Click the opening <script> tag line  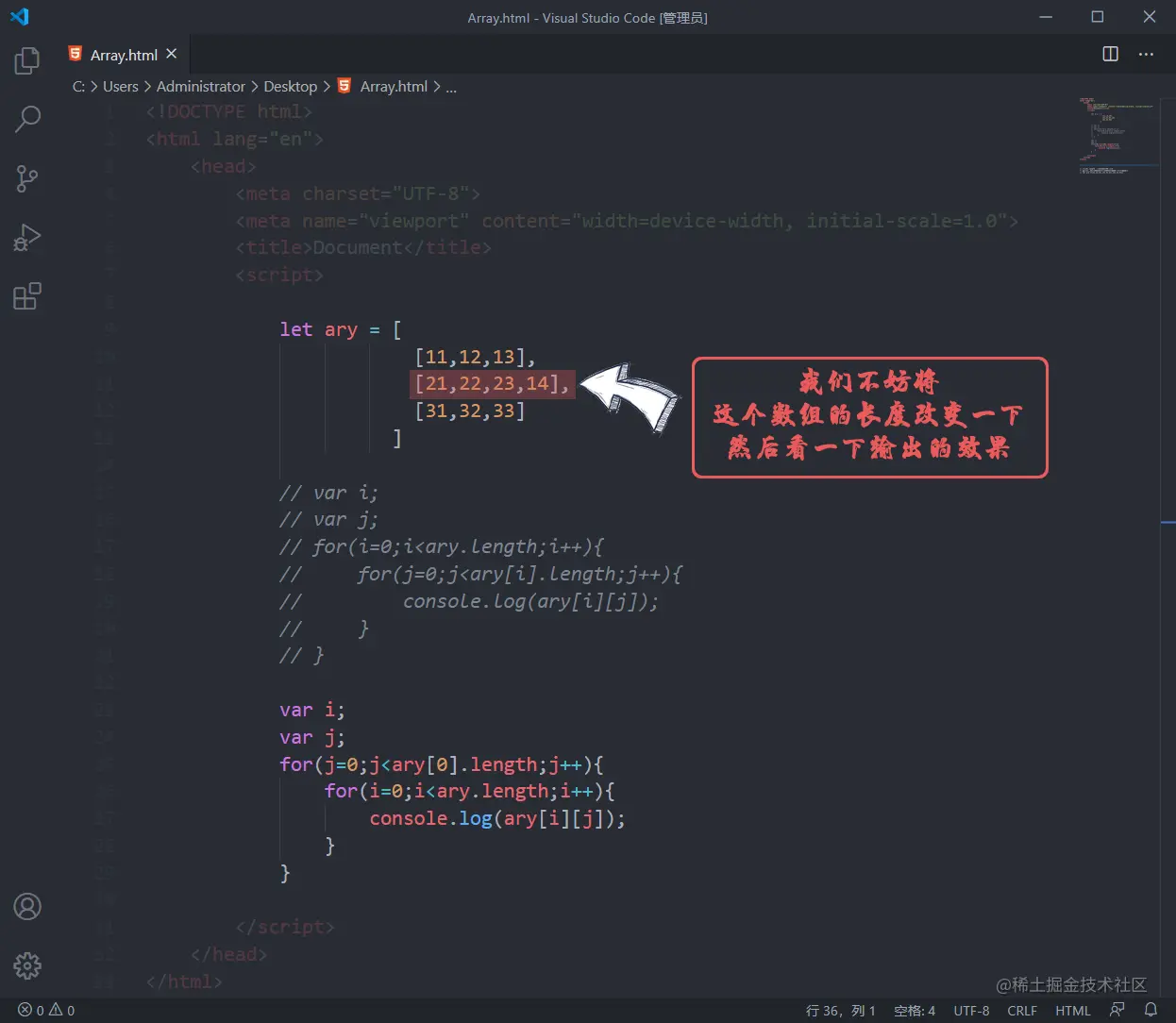pyautogui.click(x=279, y=275)
